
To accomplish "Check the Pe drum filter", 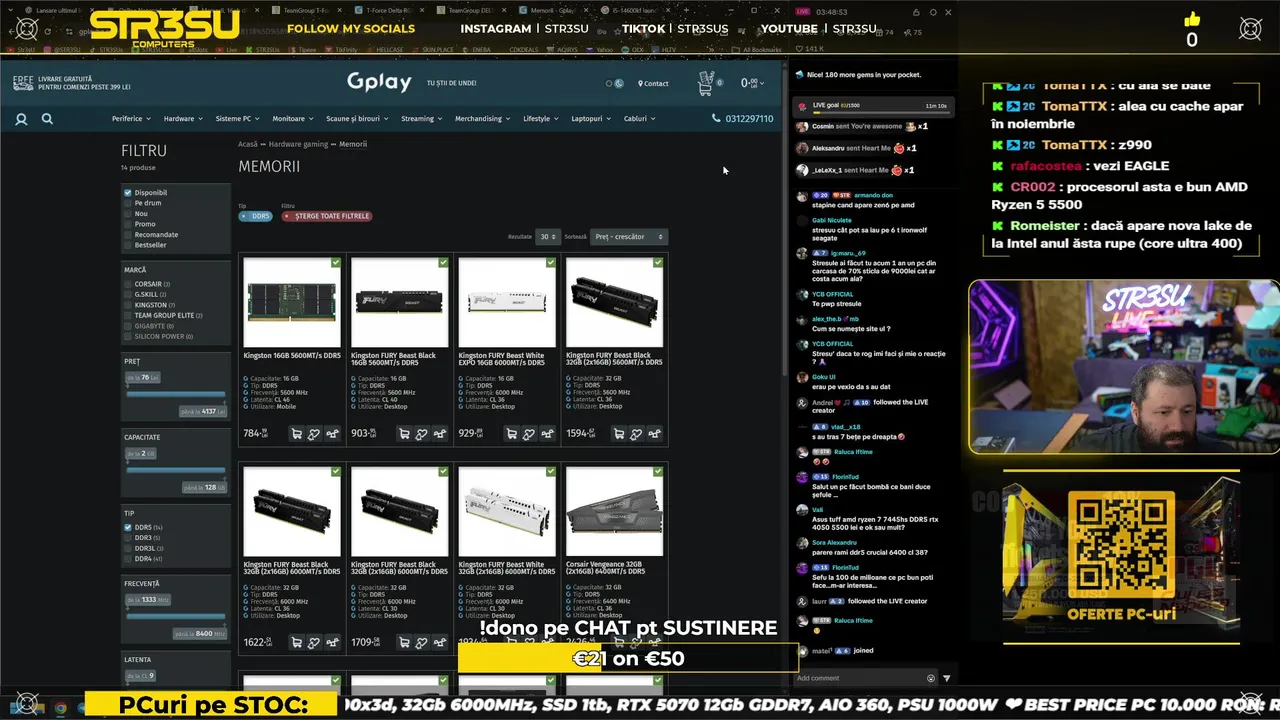I will pos(128,203).
